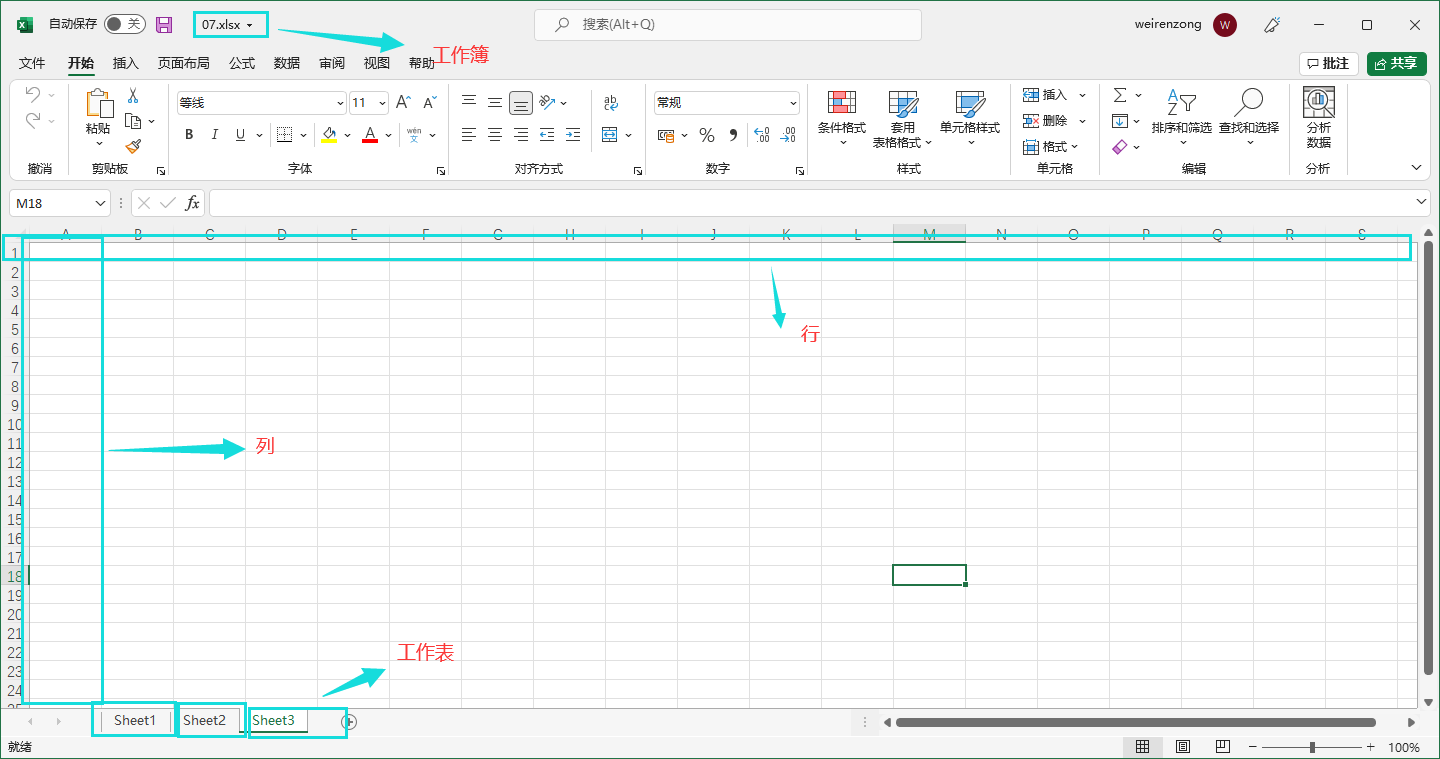Add a new sheet with plus icon
The height and width of the screenshot is (759, 1440).
[x=349, y=721]
